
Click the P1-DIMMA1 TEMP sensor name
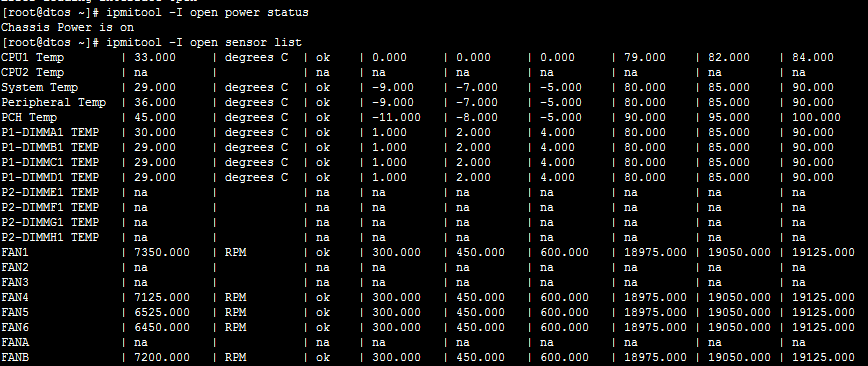pyautogui.click(x=50, y=132)
